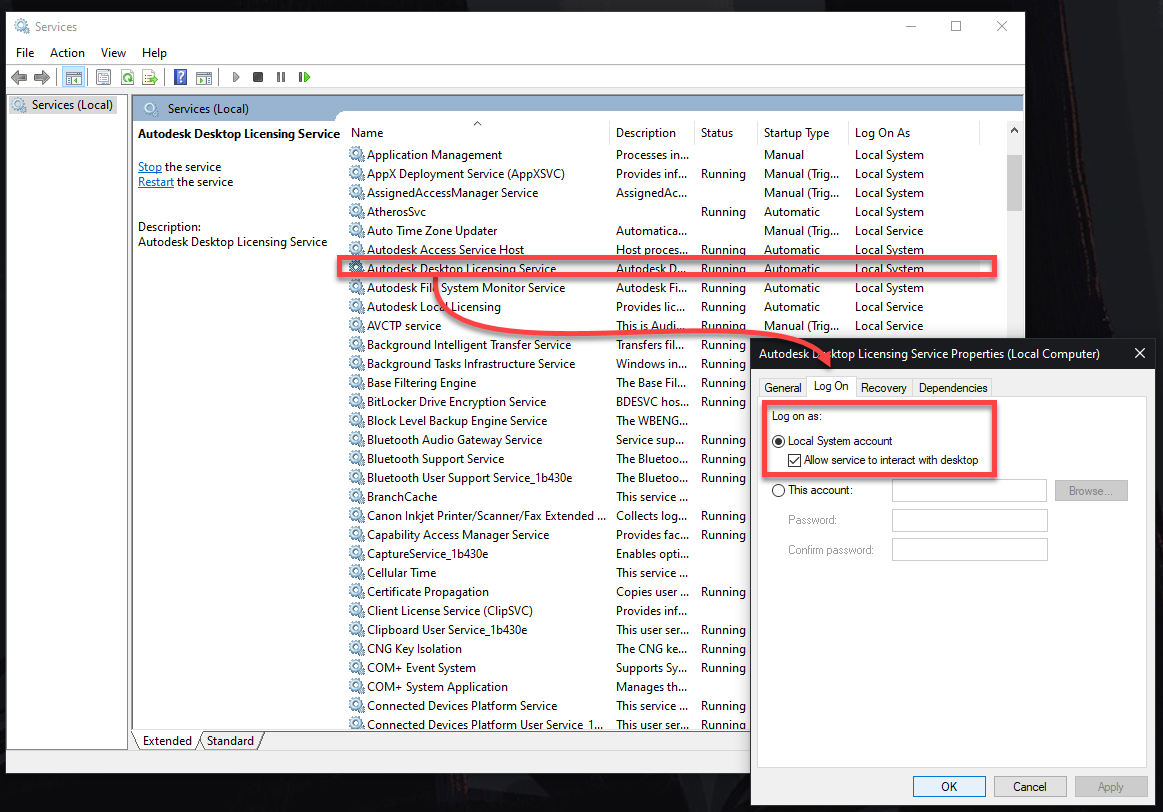Open the Action menu
This screenshot has width=1163, height=812.
tap(67, 53)
